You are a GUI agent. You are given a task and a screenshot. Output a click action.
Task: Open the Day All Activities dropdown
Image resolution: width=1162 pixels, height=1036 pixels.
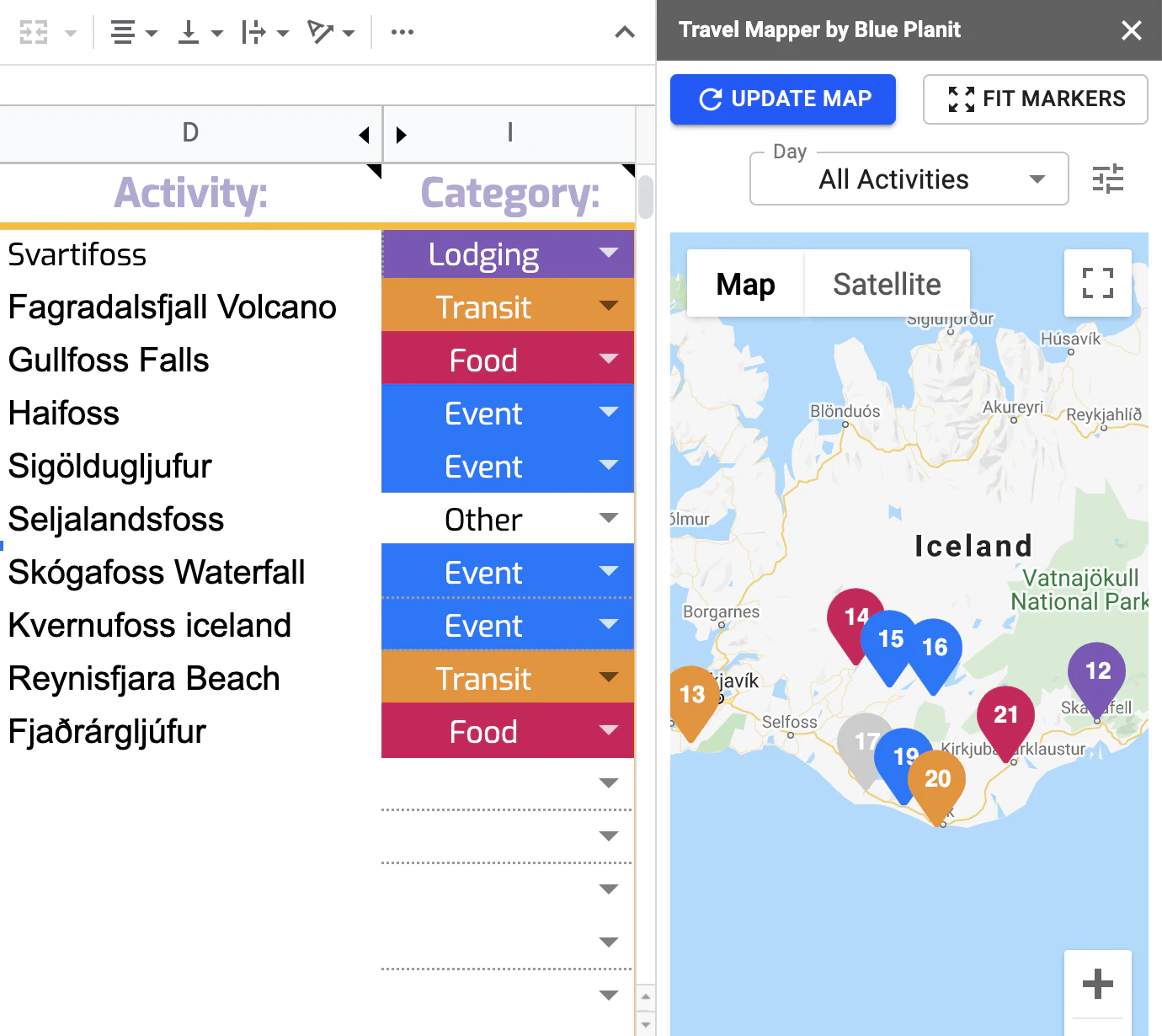(x=909, y=179)
